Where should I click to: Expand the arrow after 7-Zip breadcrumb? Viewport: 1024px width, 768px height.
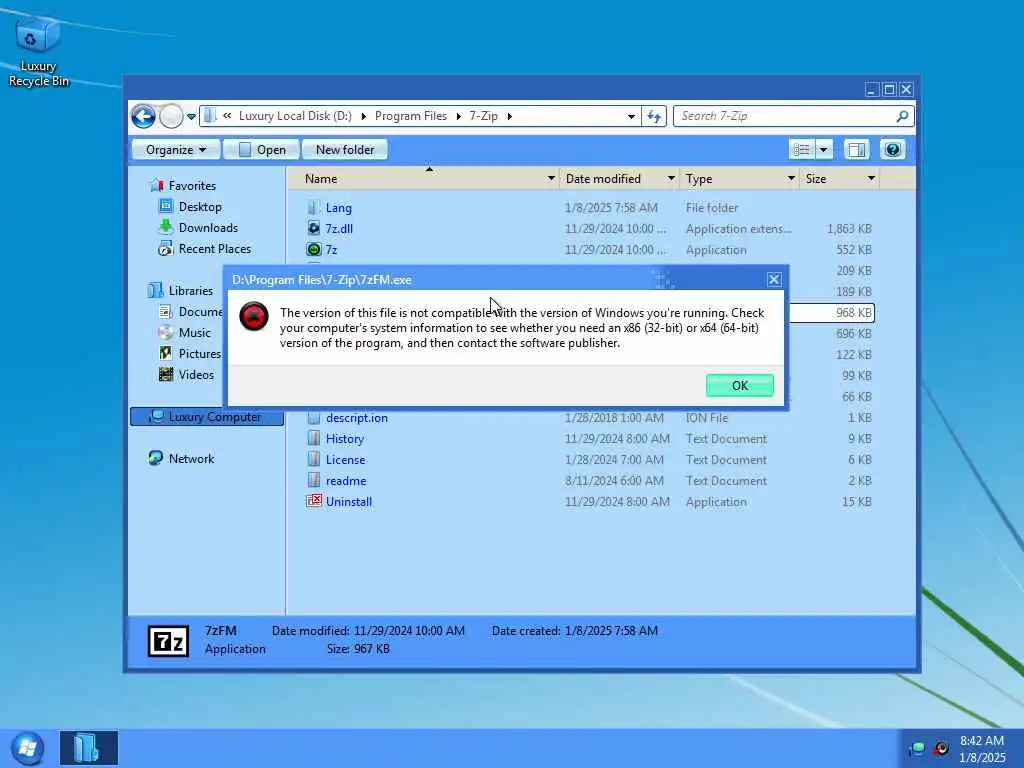tap(509, 116)
